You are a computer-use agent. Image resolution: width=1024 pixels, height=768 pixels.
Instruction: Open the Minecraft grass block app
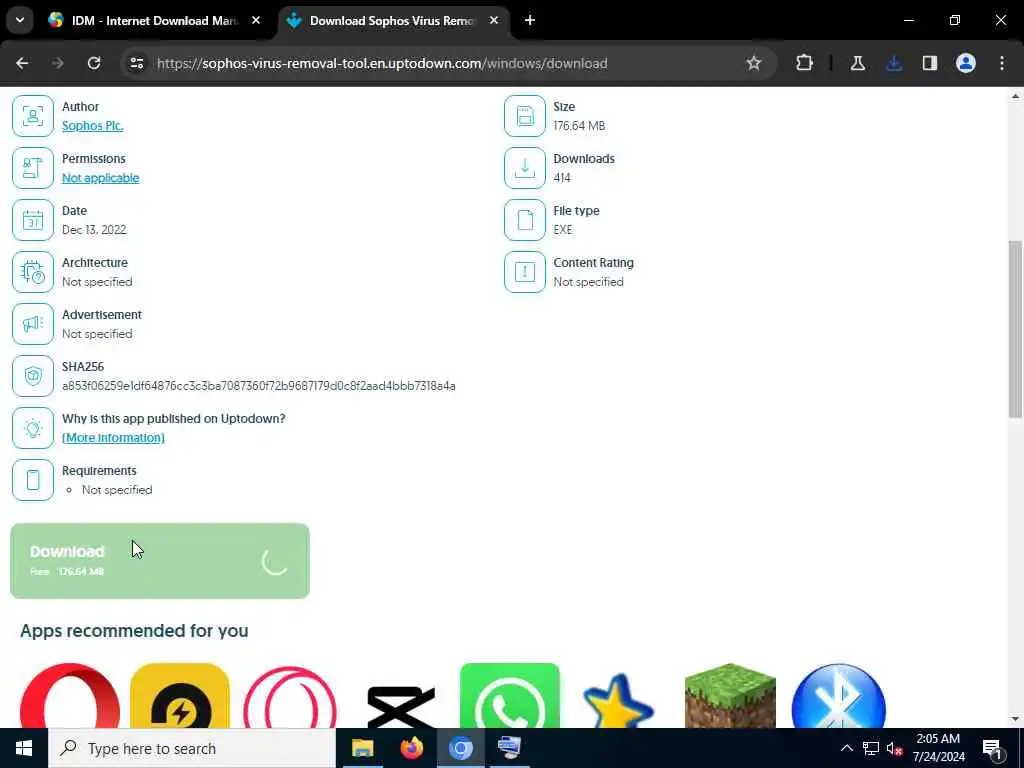pos(730,696)
